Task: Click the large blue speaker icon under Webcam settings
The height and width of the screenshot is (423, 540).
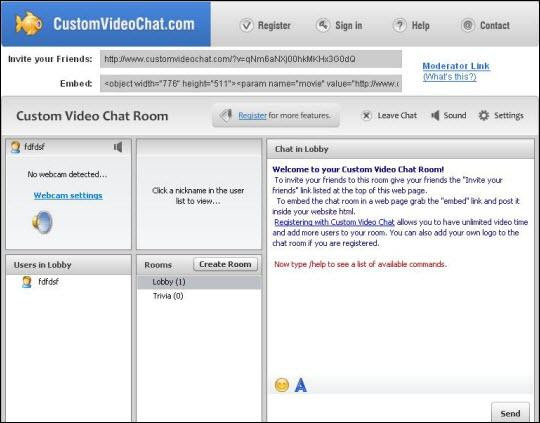Action: [42, 222]
